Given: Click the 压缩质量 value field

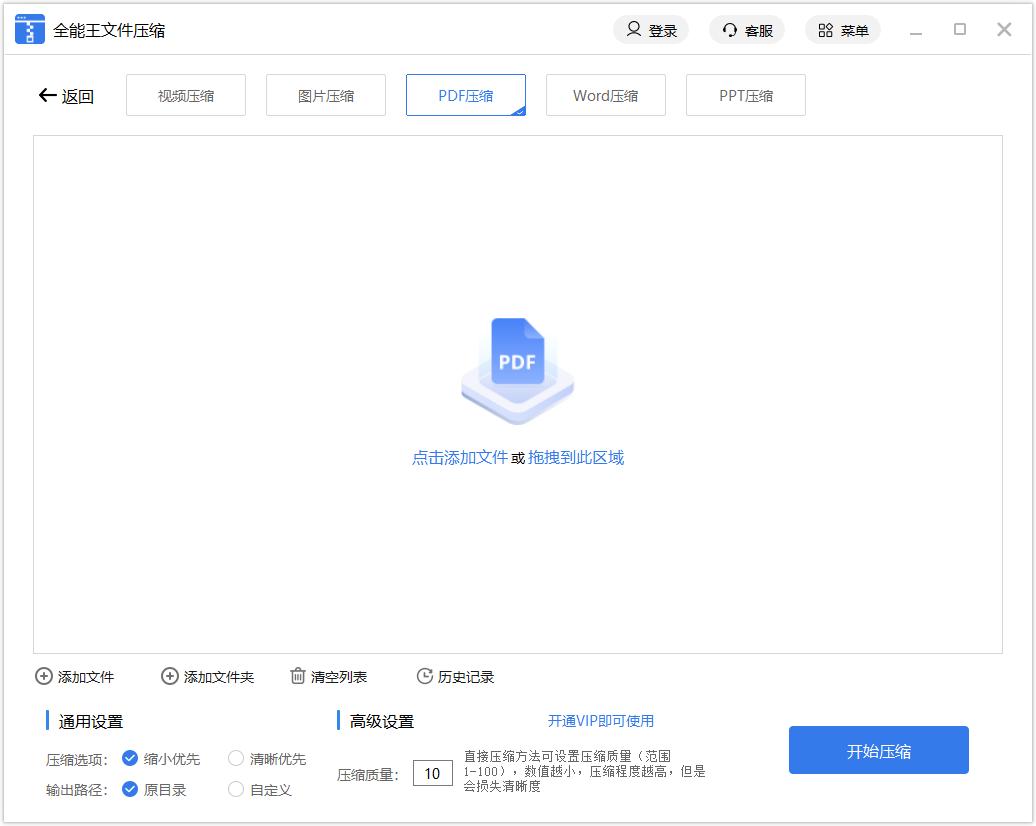Looking at the screenshot, I should pos(433,773).
